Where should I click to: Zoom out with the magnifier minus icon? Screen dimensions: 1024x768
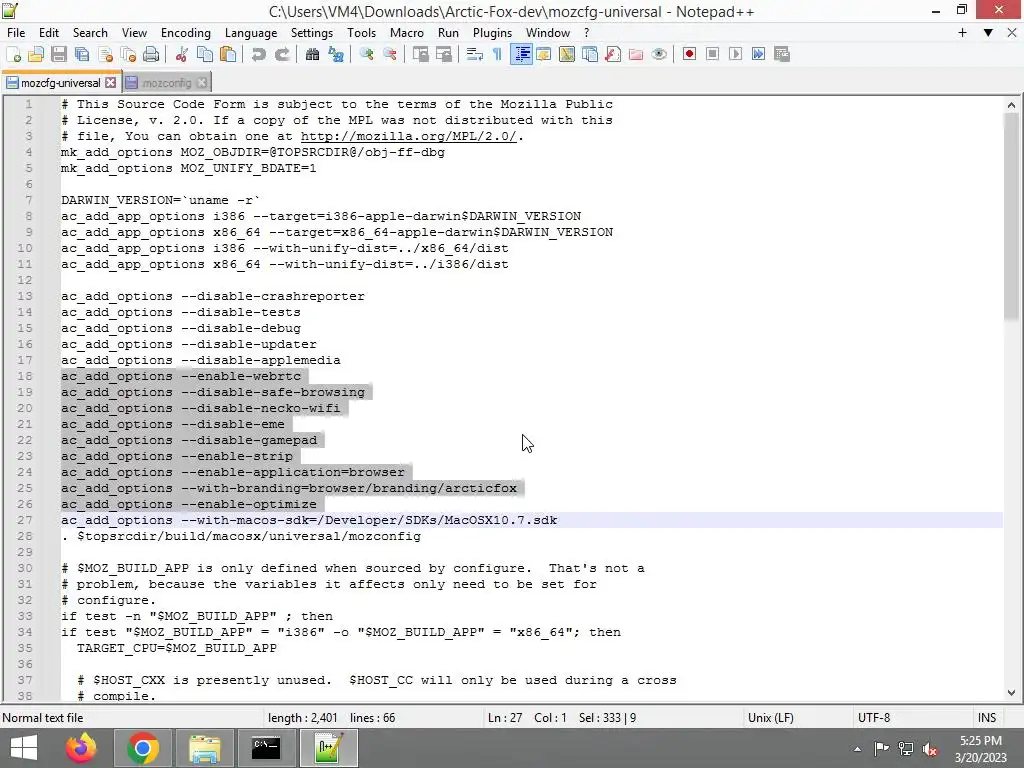(x=390, y=54)
